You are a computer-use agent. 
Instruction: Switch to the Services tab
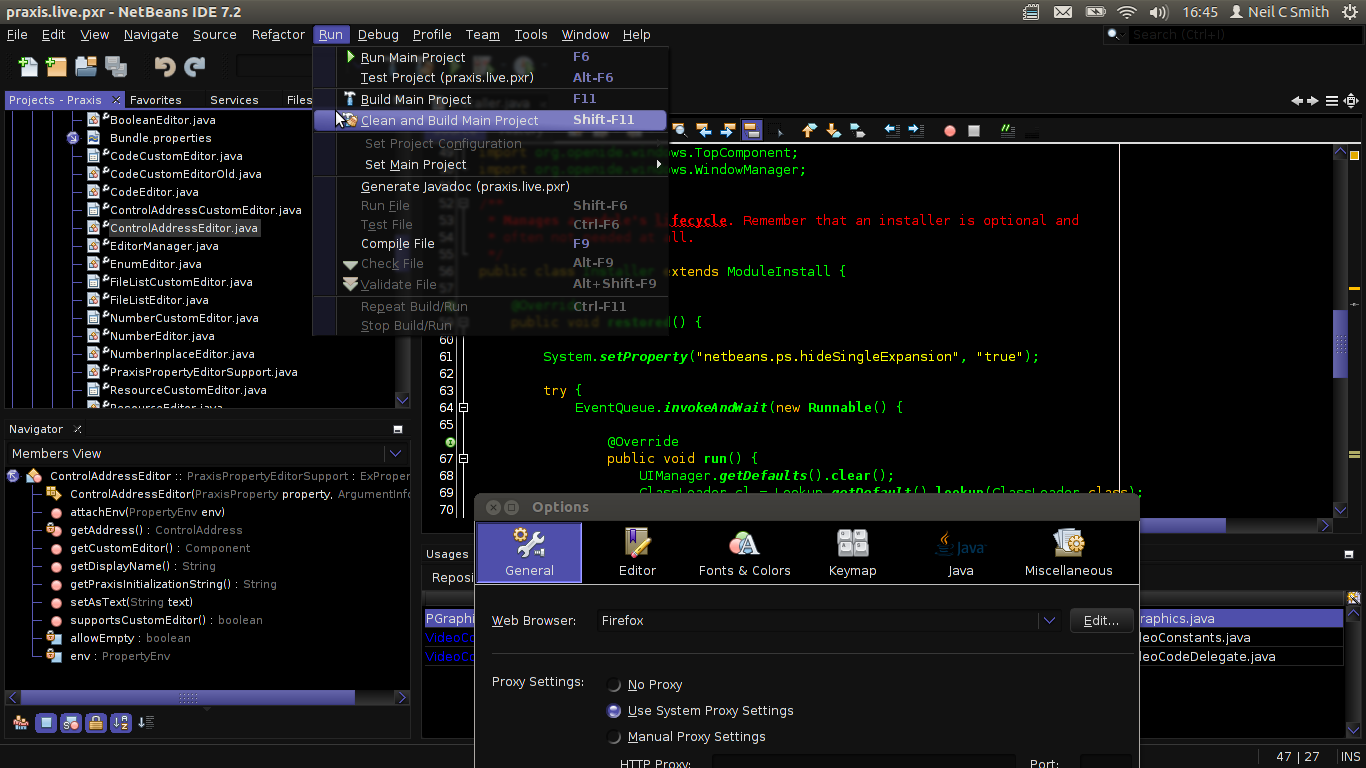234,99
